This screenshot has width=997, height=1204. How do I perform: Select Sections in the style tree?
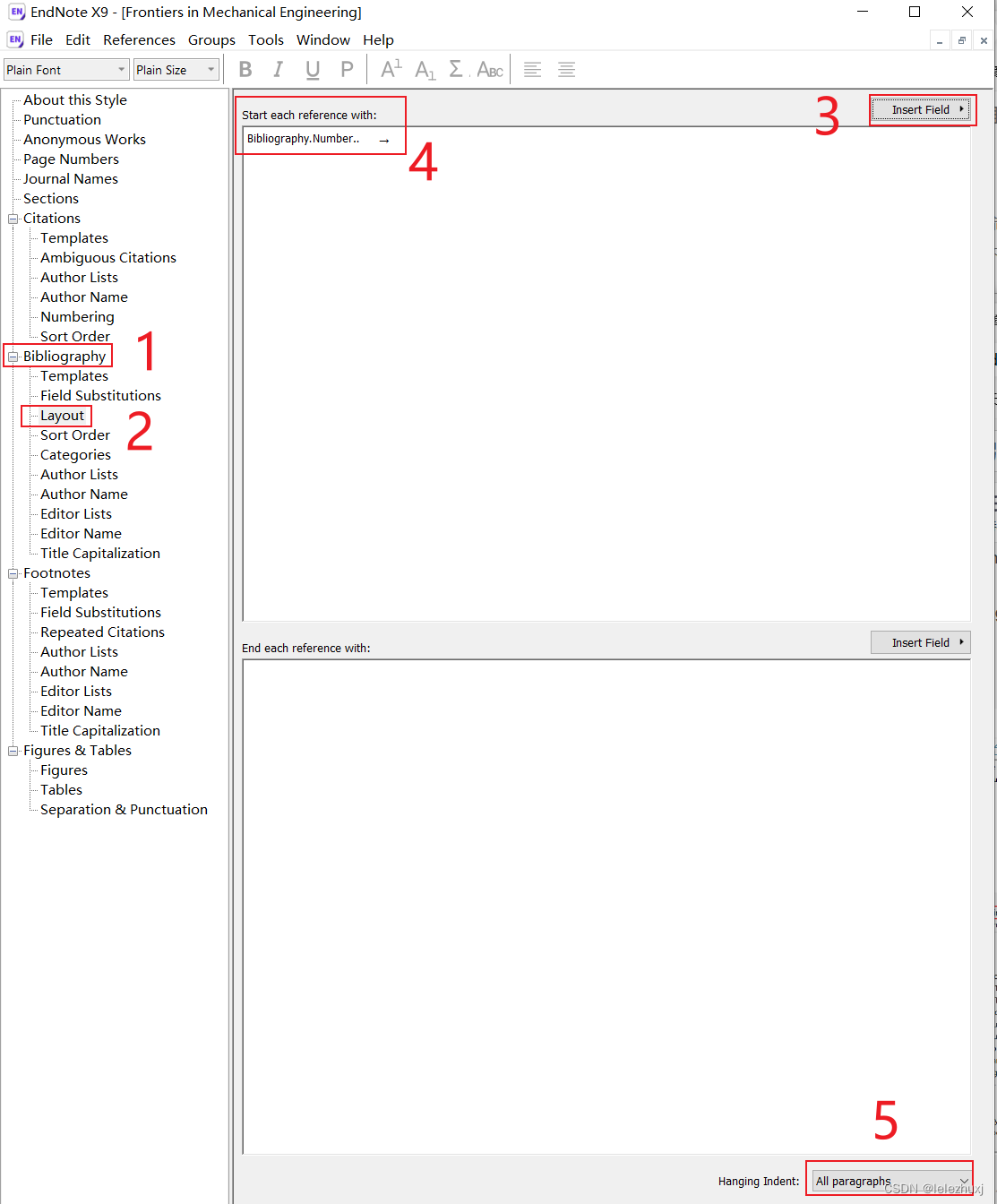pyautogui.click(x=51, y=199)
